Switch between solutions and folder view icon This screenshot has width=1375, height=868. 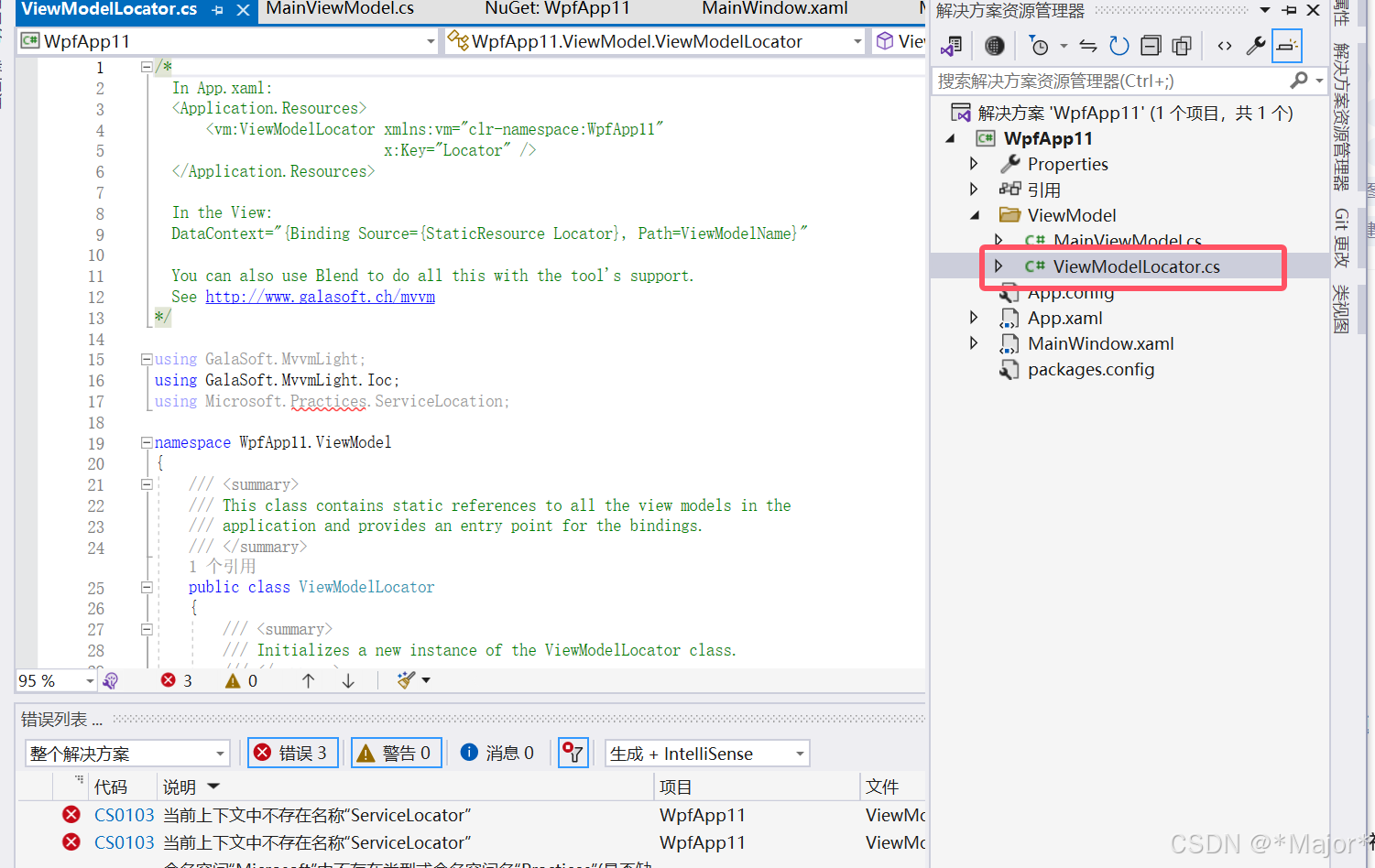click(952, 46)
